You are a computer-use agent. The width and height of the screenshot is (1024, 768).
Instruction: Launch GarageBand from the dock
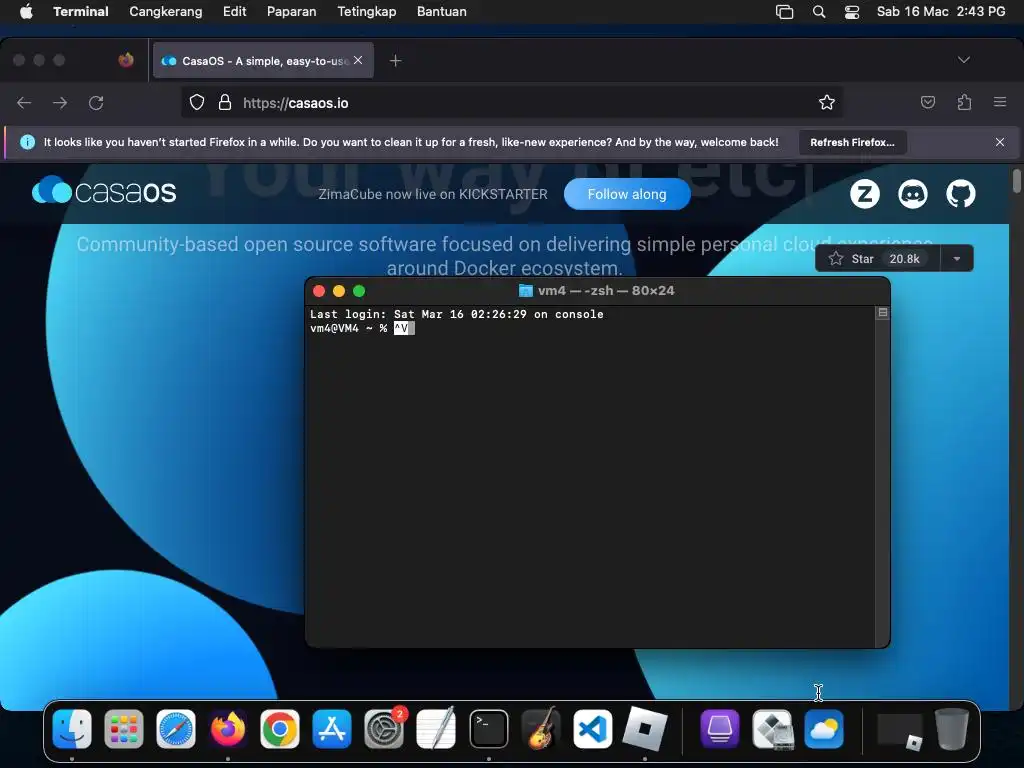541,729
